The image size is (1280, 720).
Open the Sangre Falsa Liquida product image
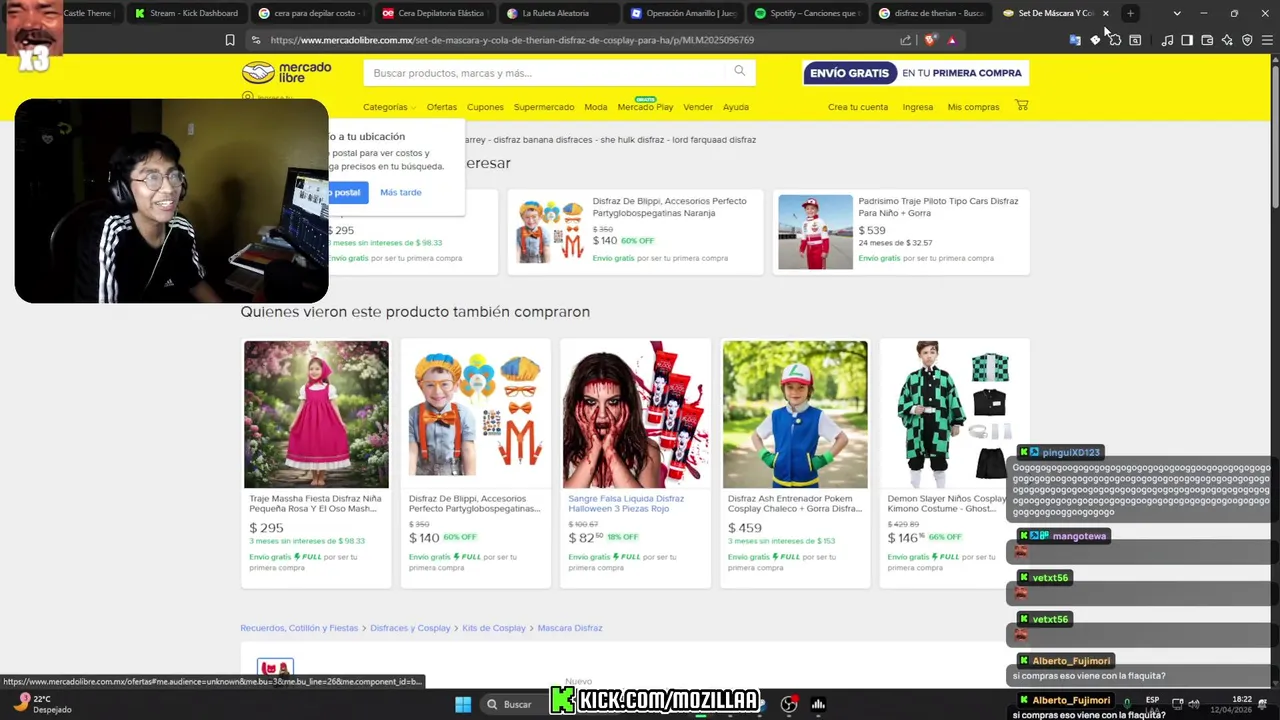[636, 414]
